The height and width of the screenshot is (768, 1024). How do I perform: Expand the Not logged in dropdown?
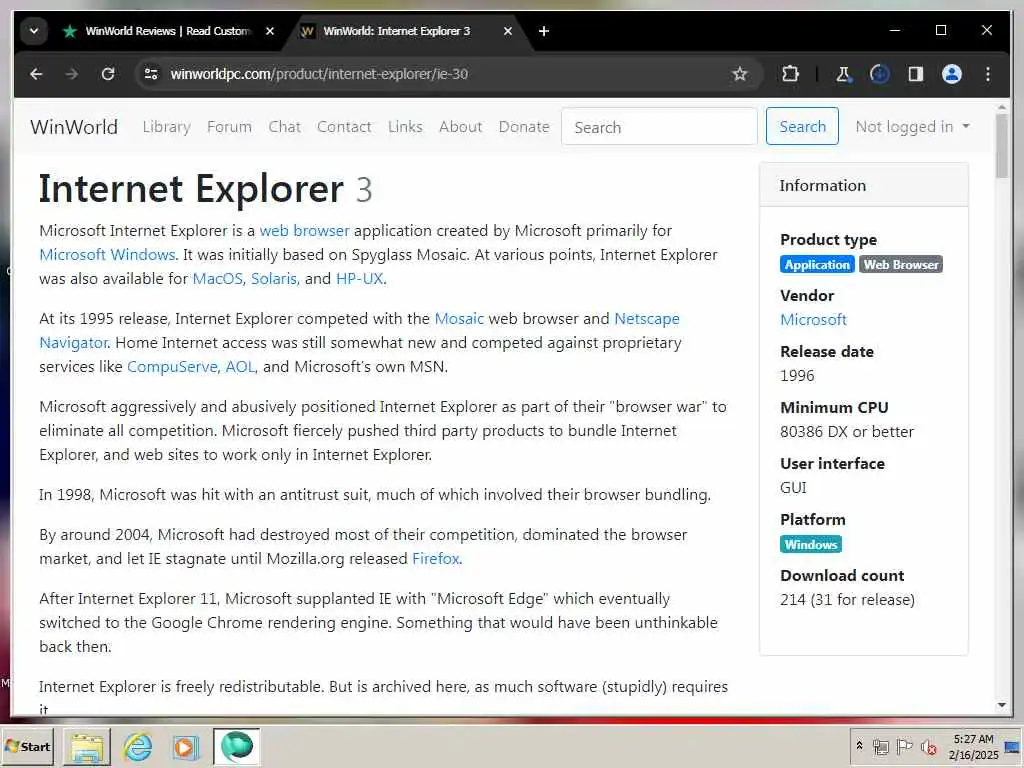tap(912, 127)
